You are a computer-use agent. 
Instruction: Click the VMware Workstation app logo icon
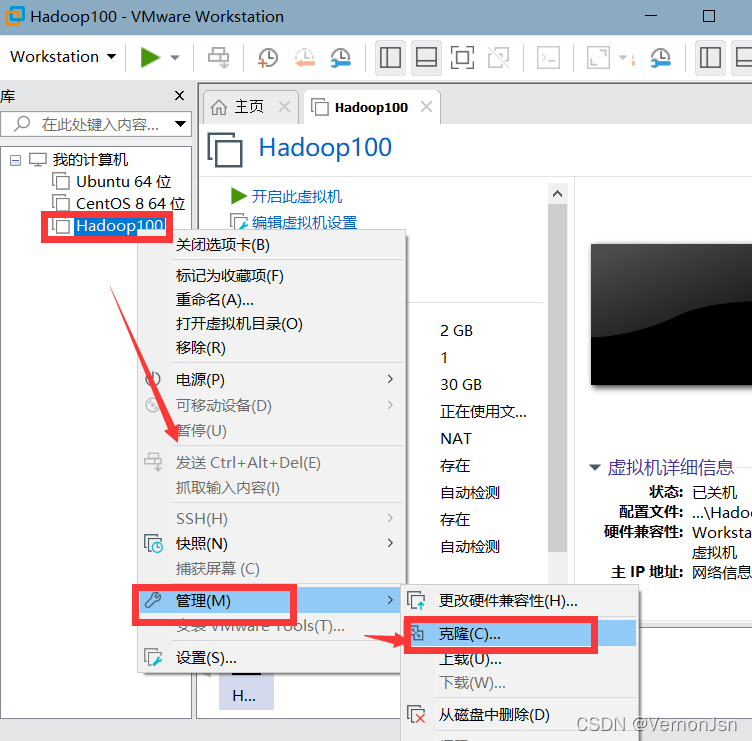pos(14,16)
